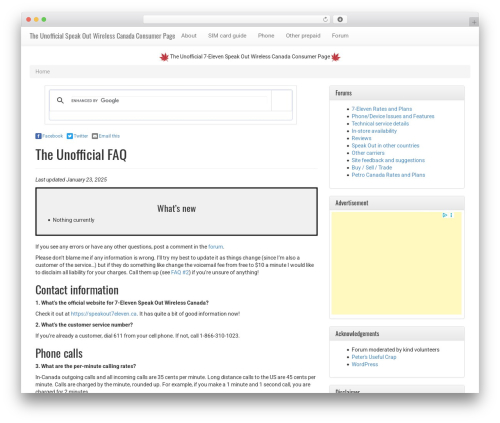Click the Acknowledgements sidebar heading

(x=357, y=334)
